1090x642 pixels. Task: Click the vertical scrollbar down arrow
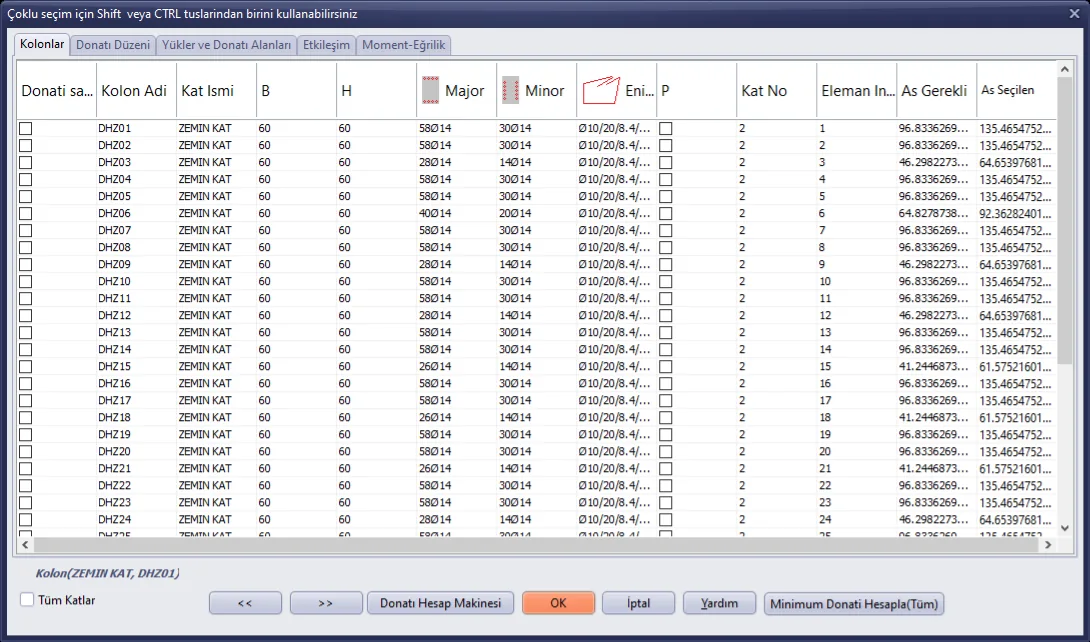click(x=1064, y=528)
